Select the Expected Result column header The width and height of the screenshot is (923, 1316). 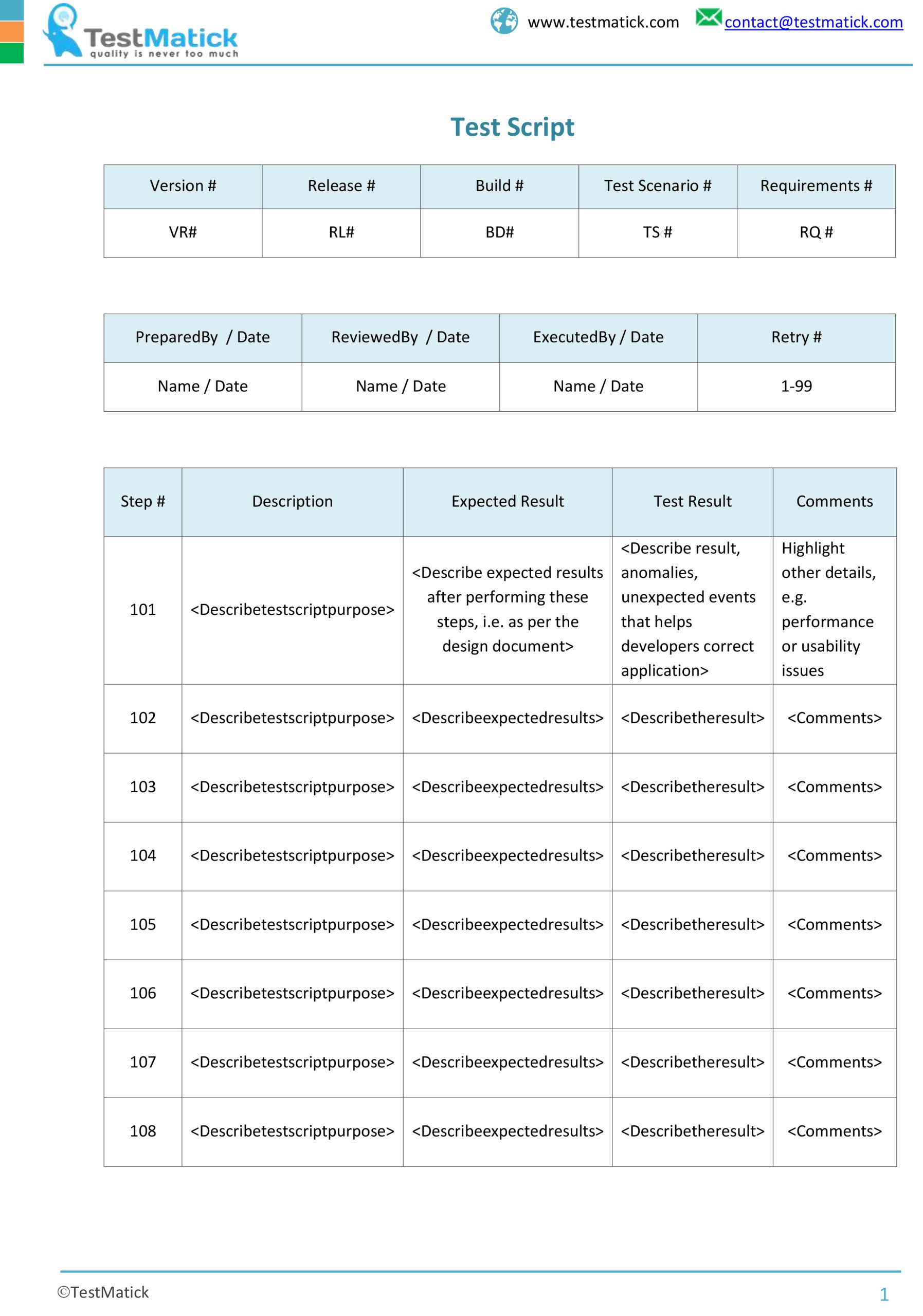click(508, 502)
